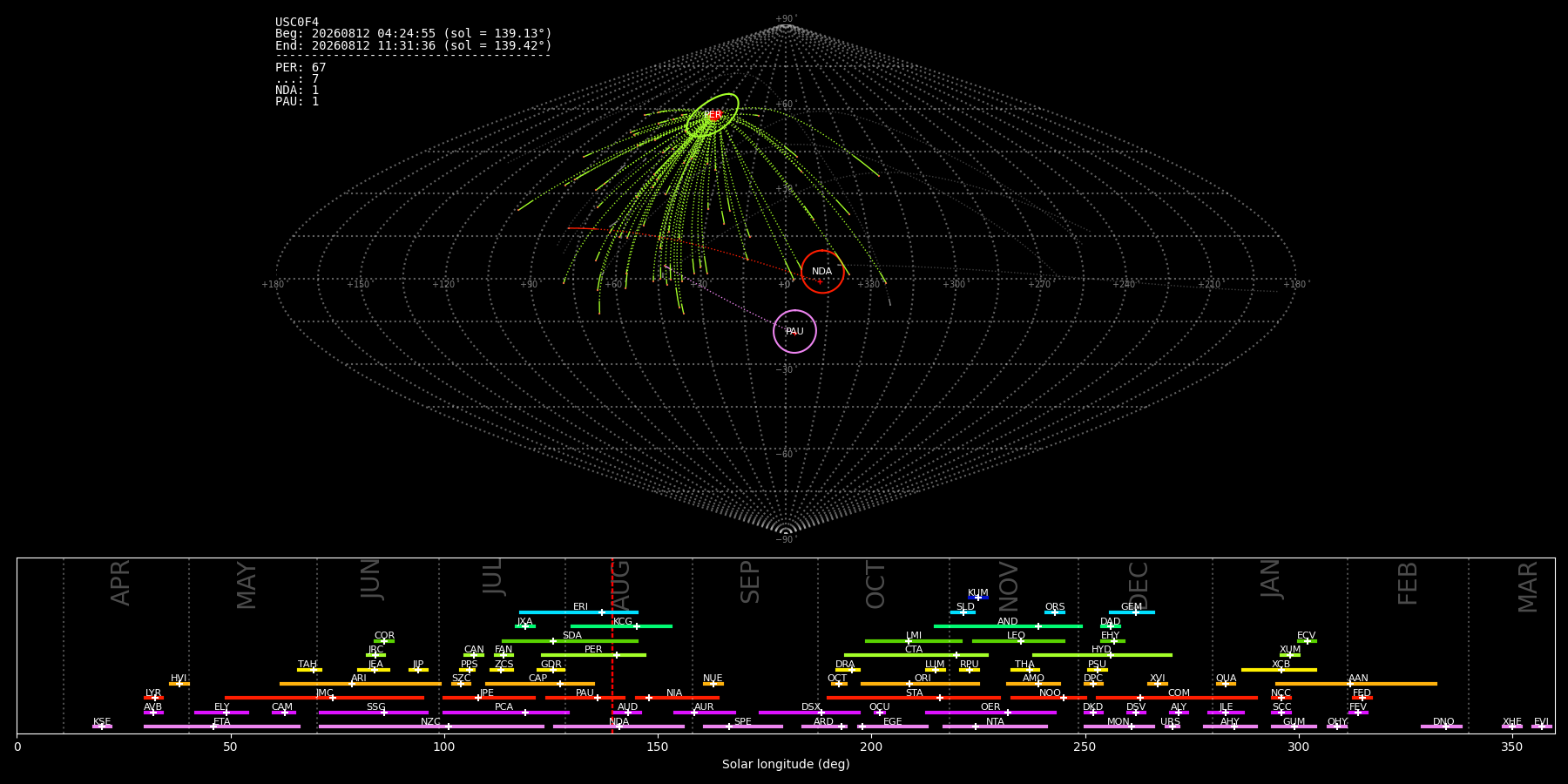Screen dimensions: 1568x784
Task: Click the cyan ERI shower bar
Action: pyautogui.click(x=578, y=612)
